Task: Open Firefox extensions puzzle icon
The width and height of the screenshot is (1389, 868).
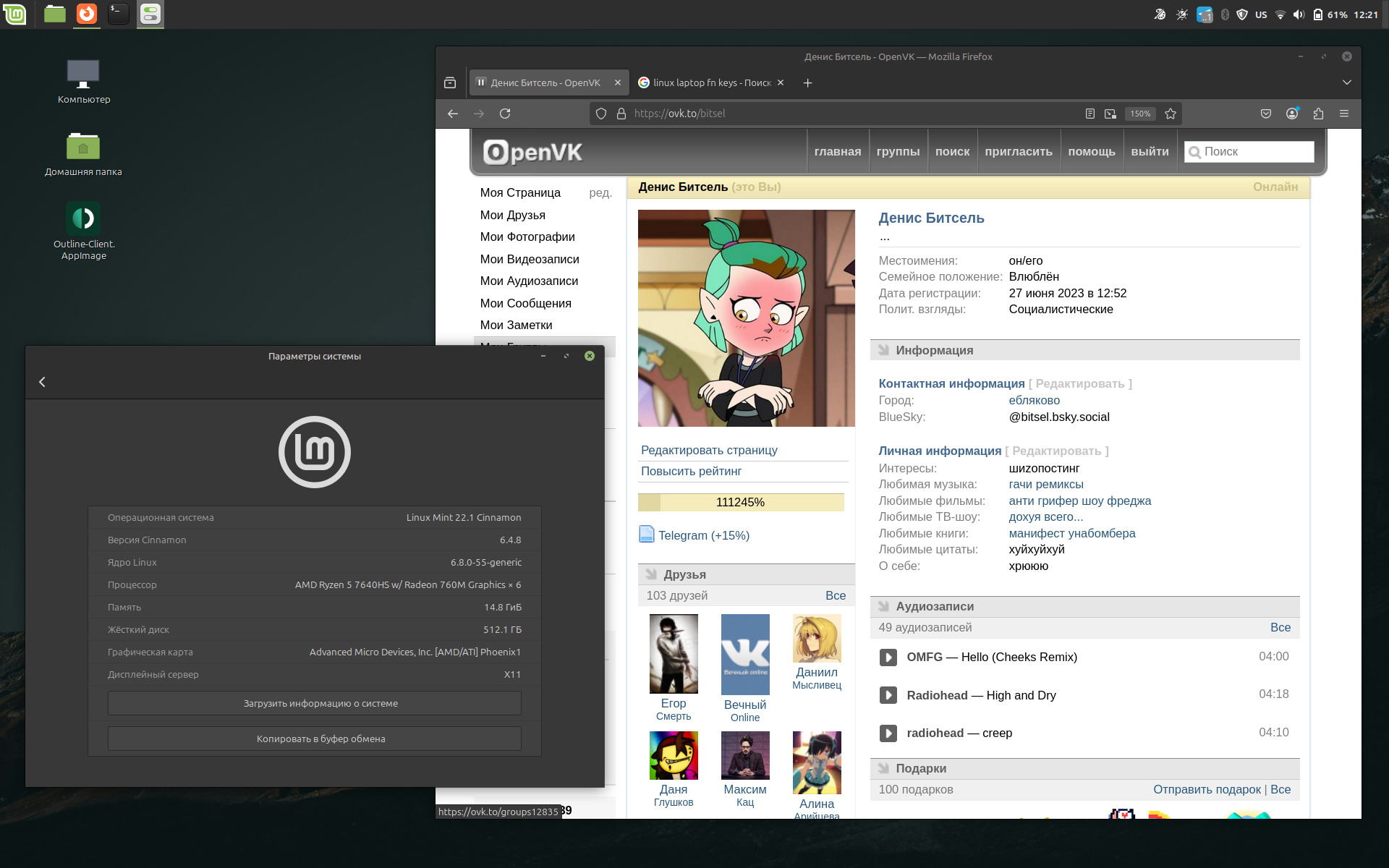Action: pyautogui.click(x=1318, y=114)
